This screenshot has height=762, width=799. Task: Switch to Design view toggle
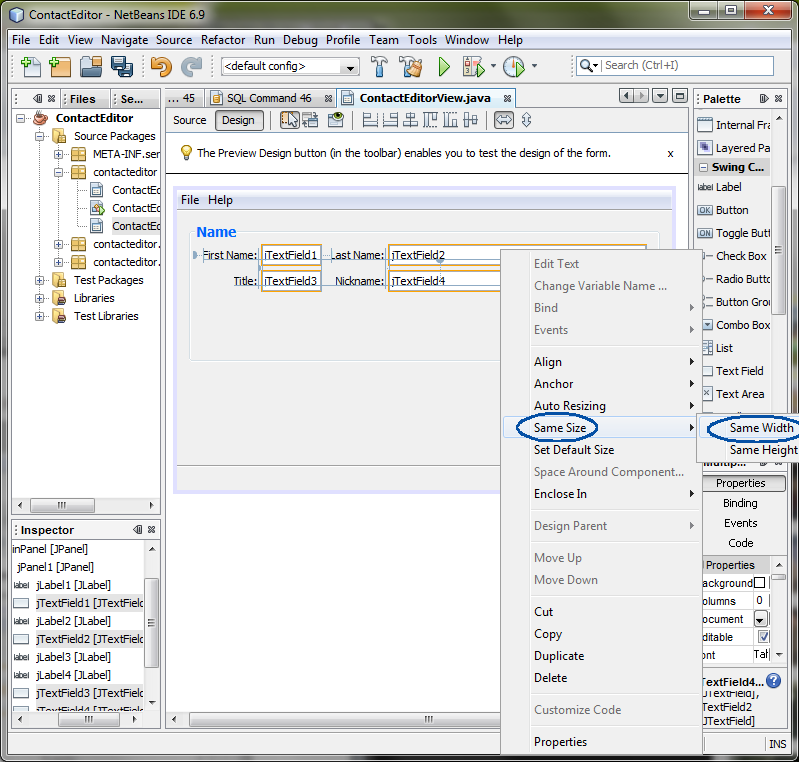click(x=238, y=120)
